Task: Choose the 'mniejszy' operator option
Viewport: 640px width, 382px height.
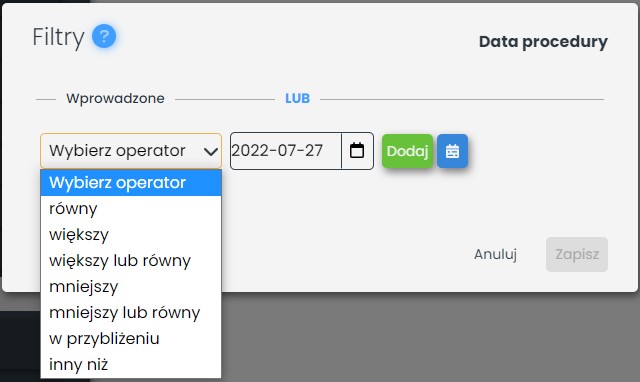Action: tap(131, 287)
